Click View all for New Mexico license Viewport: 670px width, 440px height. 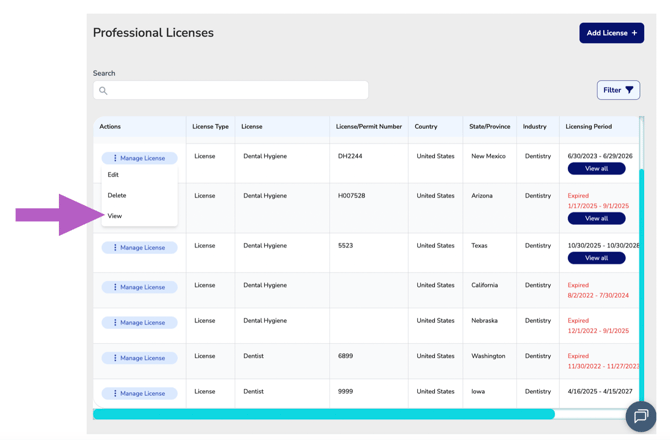(596, 169)
